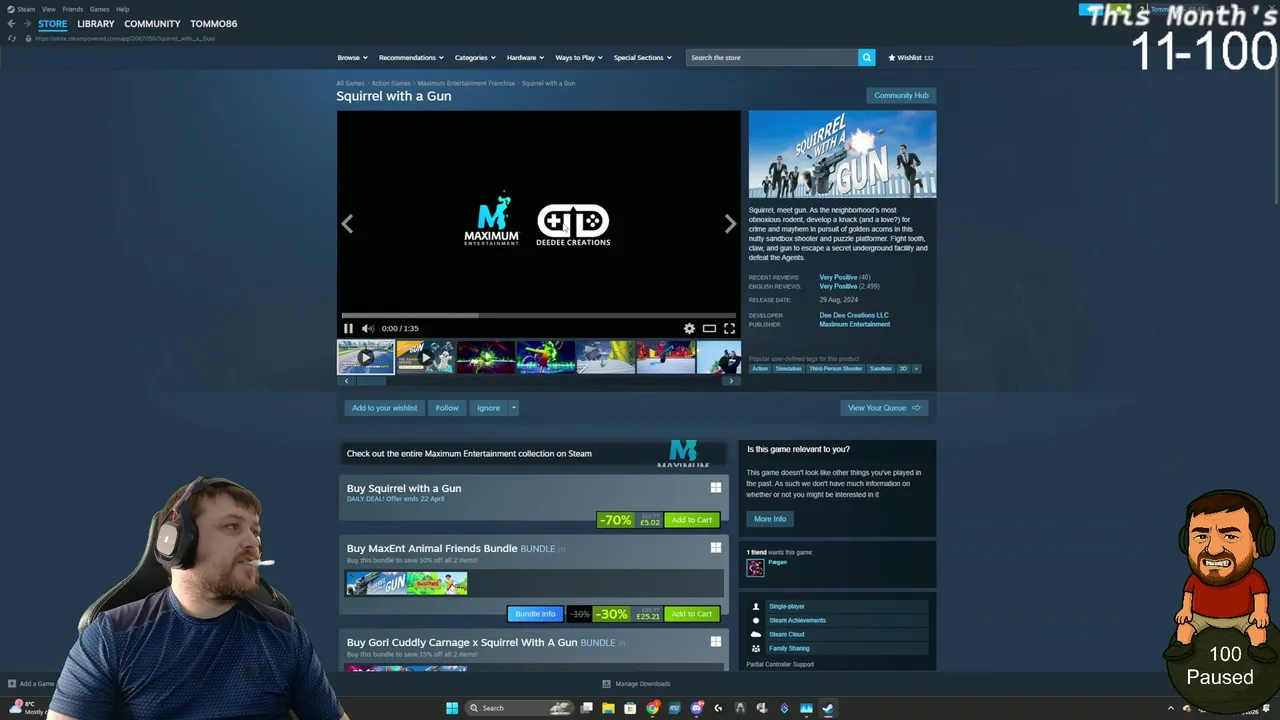Enter fullscreen video mode
The image size is (1280, 720).
coord(729,328)
